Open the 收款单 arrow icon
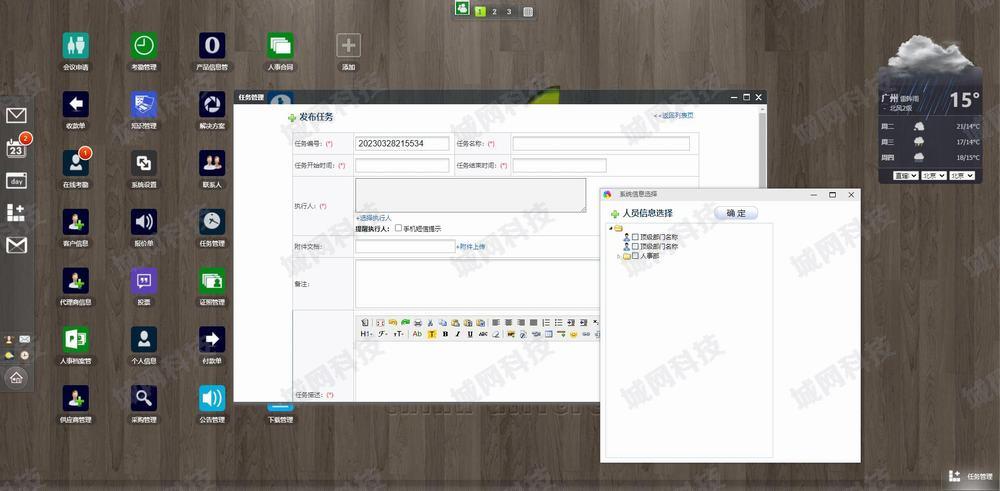Screen dimensions: 1000x491 click(75, 105)
